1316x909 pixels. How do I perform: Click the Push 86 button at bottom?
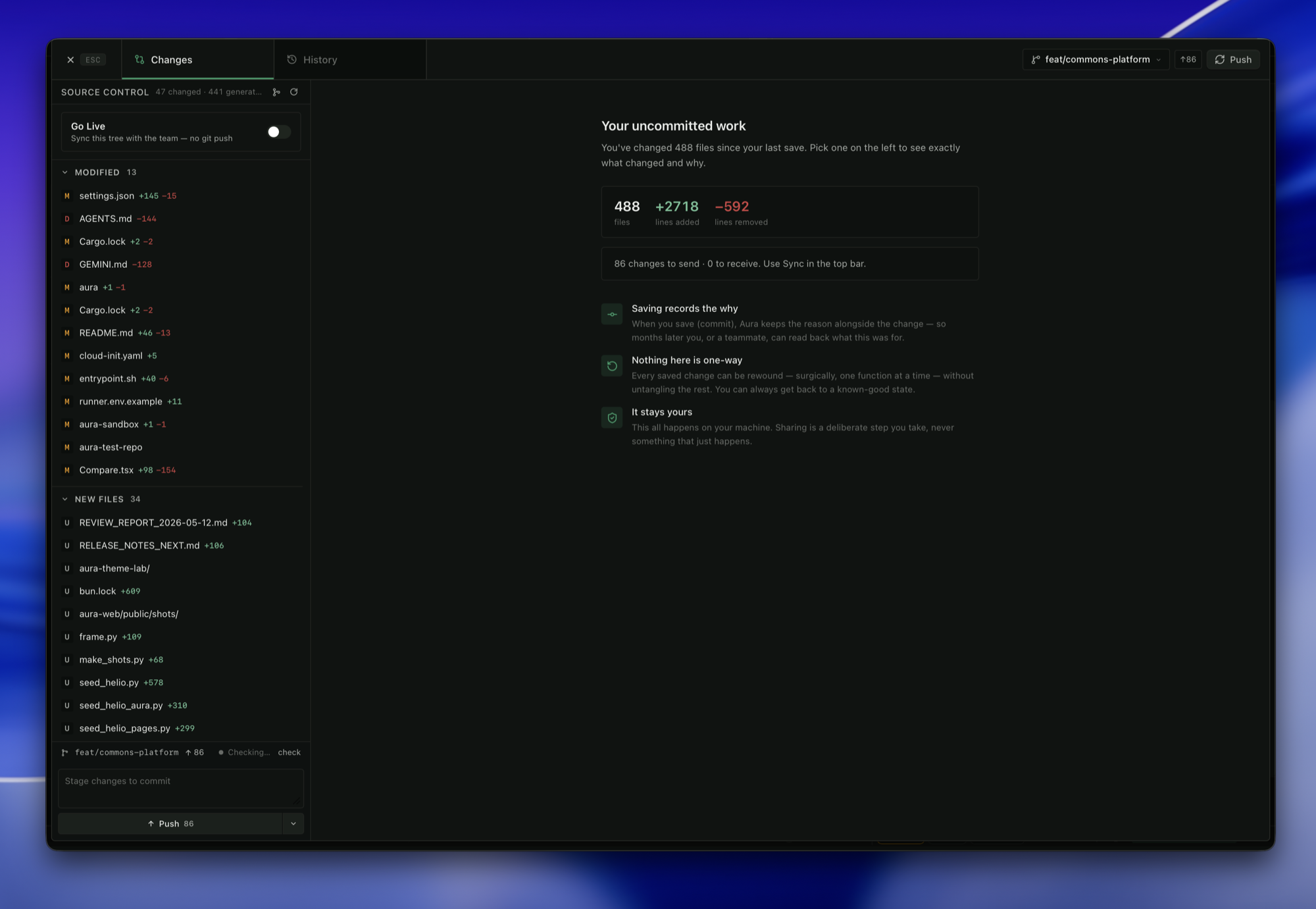click(x=170, y=824)
